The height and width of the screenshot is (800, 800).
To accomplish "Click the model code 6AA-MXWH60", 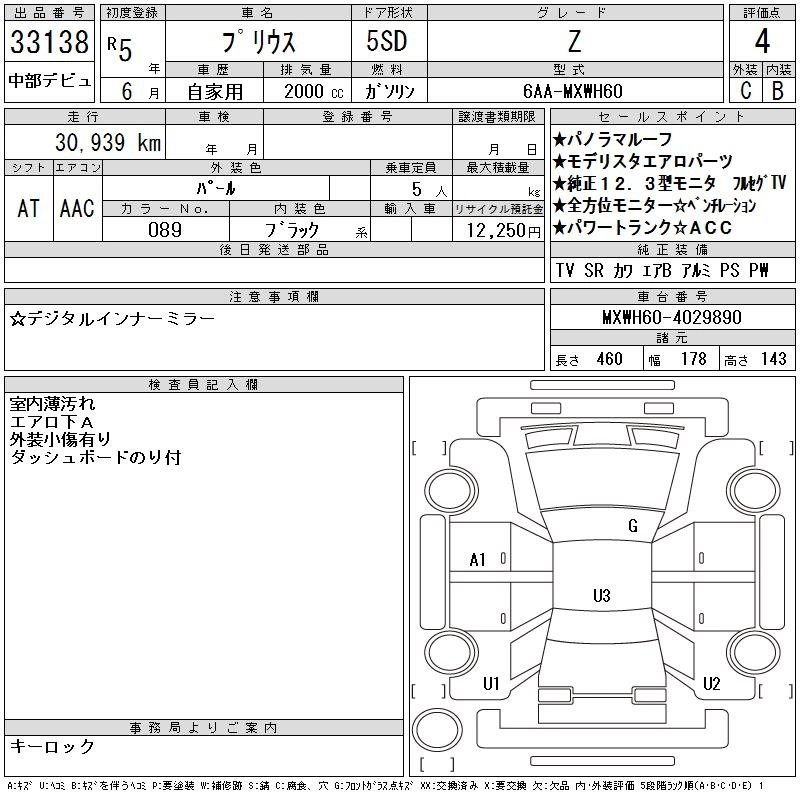I will click(572, 91).
